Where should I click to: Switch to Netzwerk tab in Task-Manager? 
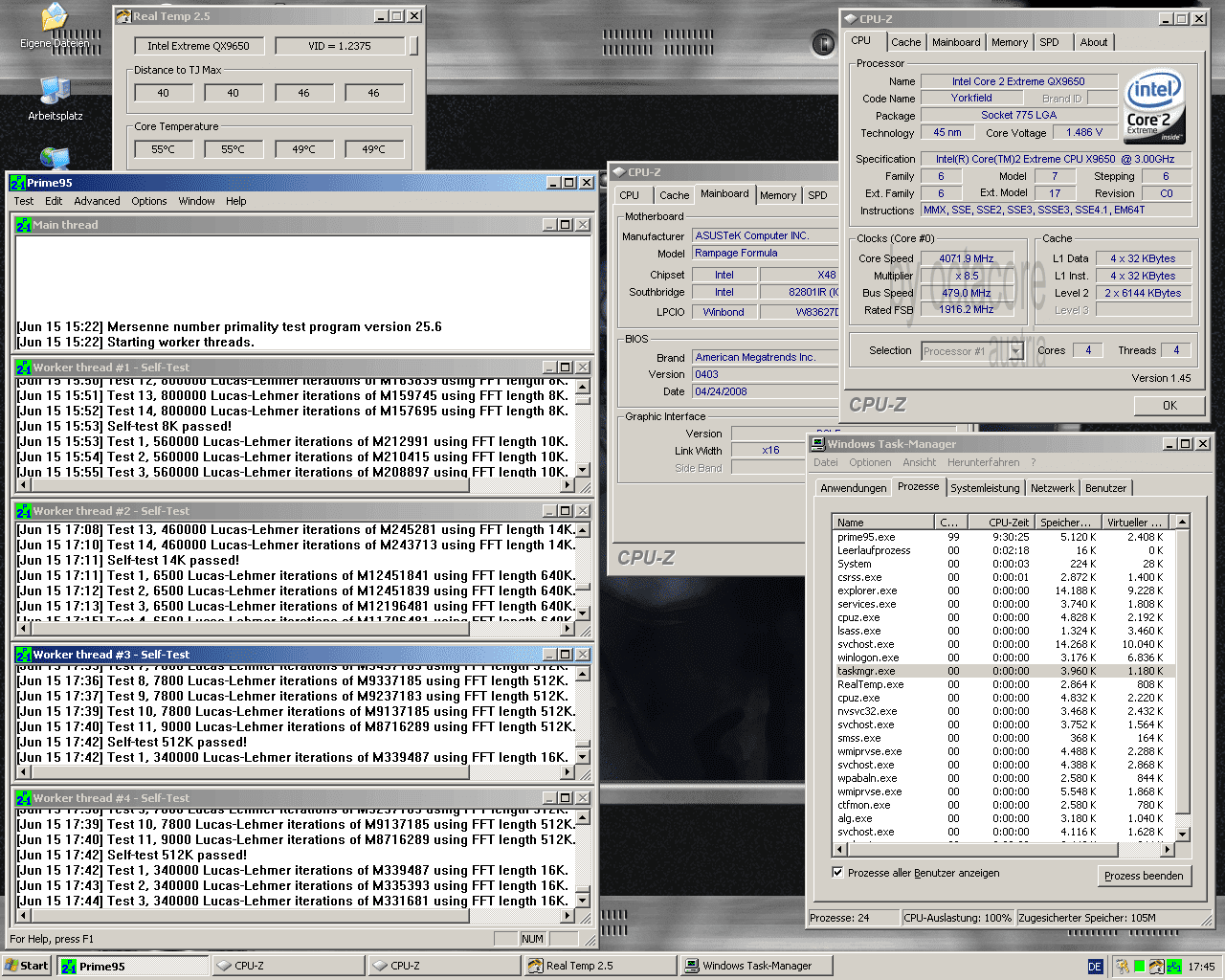click(1053, 488)
